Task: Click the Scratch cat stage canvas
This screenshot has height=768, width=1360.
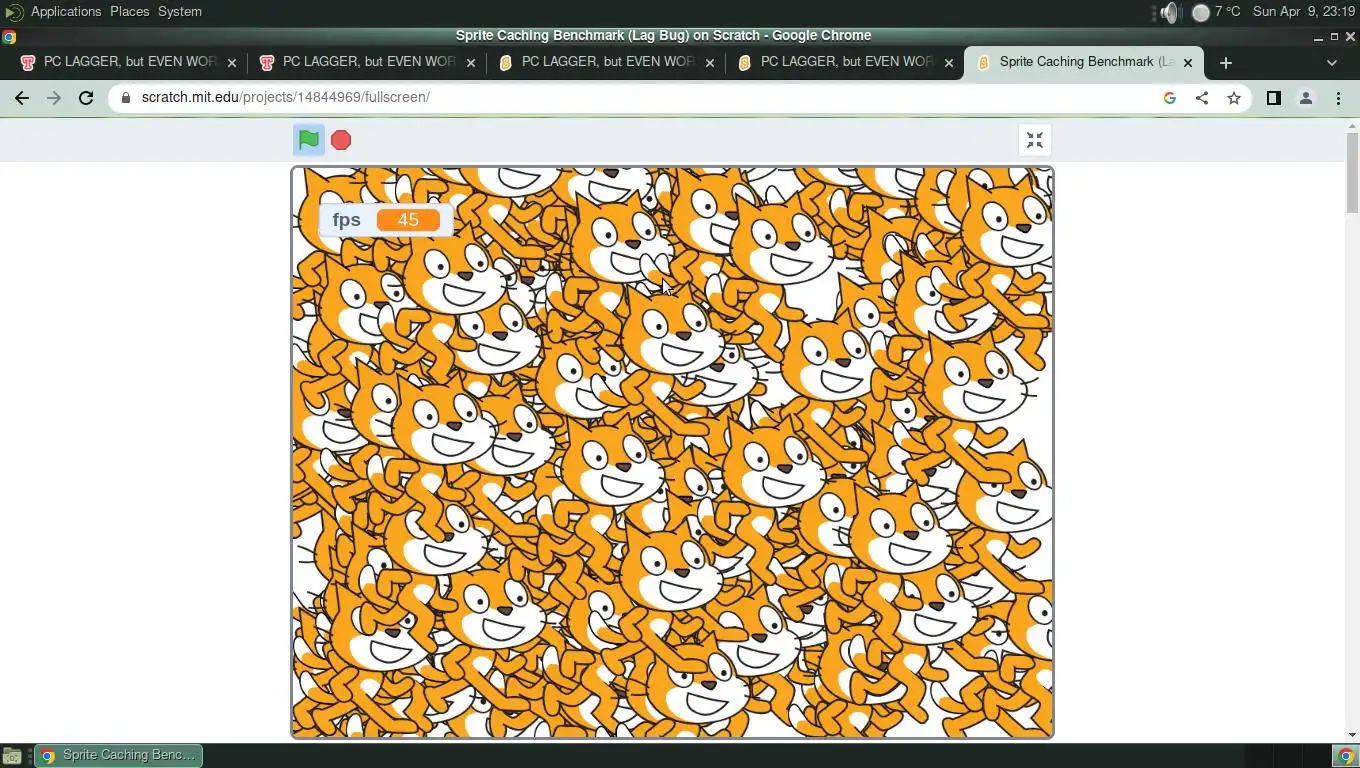Action: click(672, 453)
